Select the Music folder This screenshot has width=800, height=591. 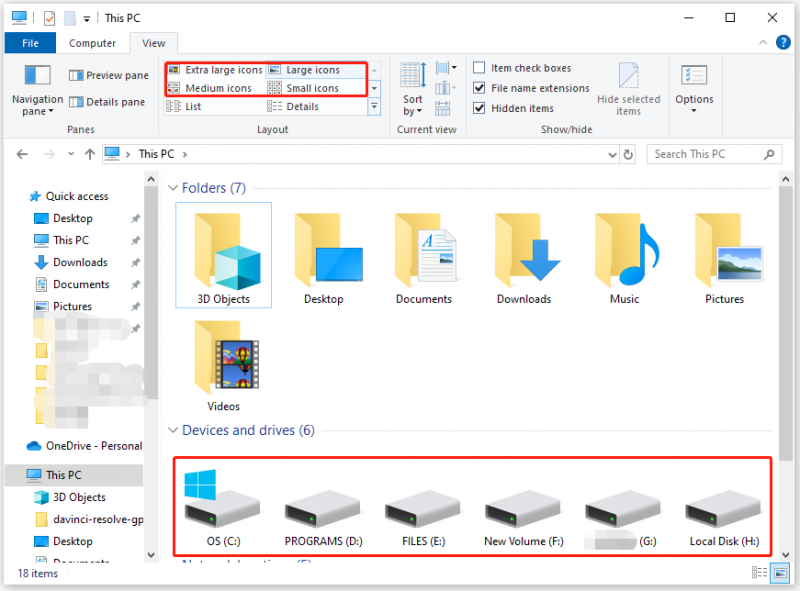pyautogui.click(x=624, y=255)
